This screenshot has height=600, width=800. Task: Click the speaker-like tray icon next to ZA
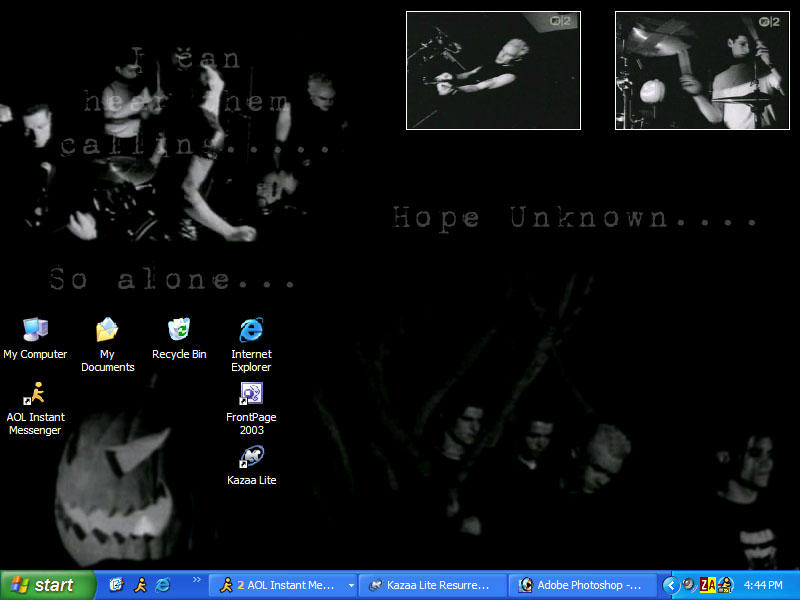(x=689, y=585)
